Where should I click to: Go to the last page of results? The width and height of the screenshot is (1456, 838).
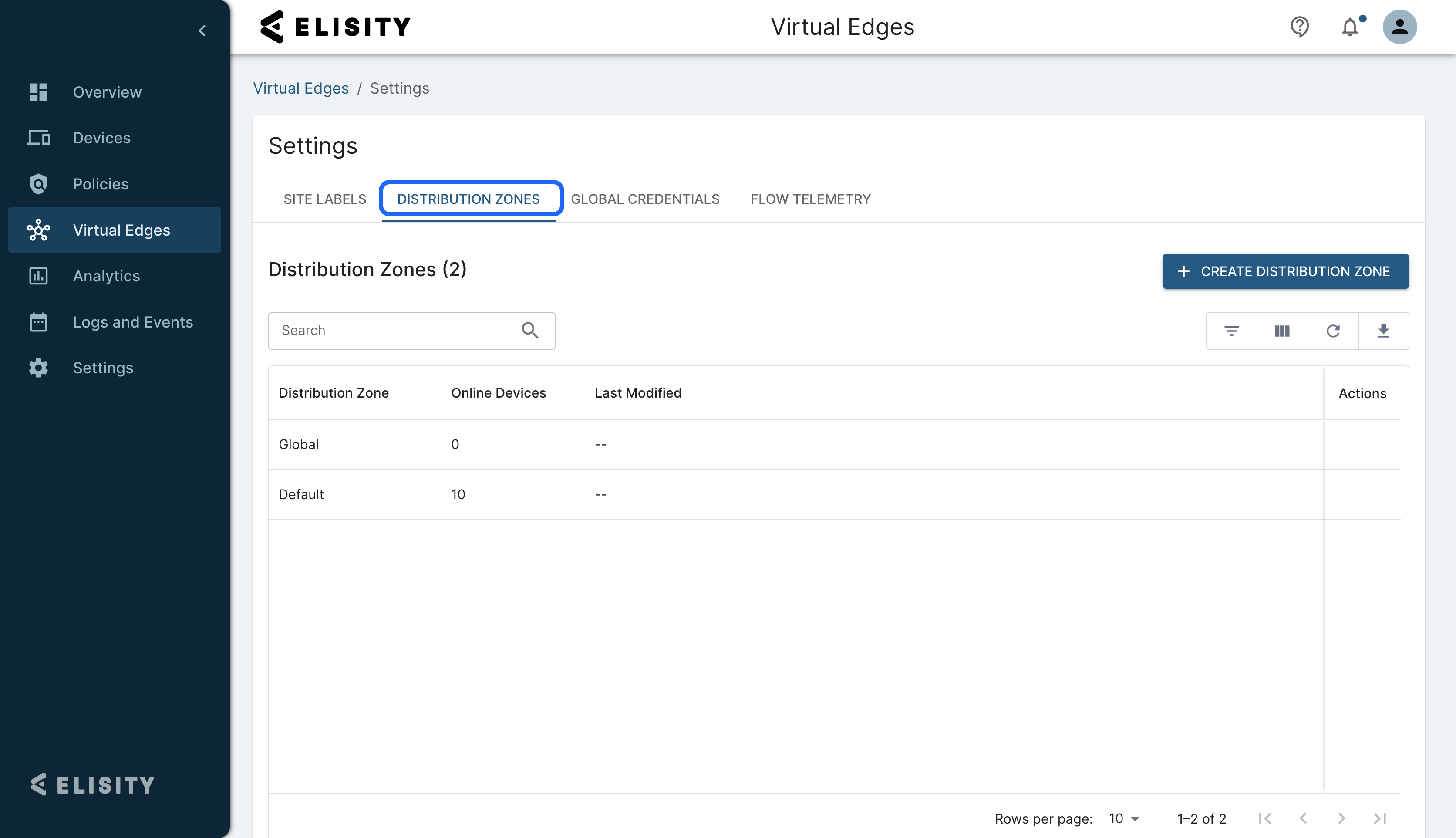click(1379, 818)
